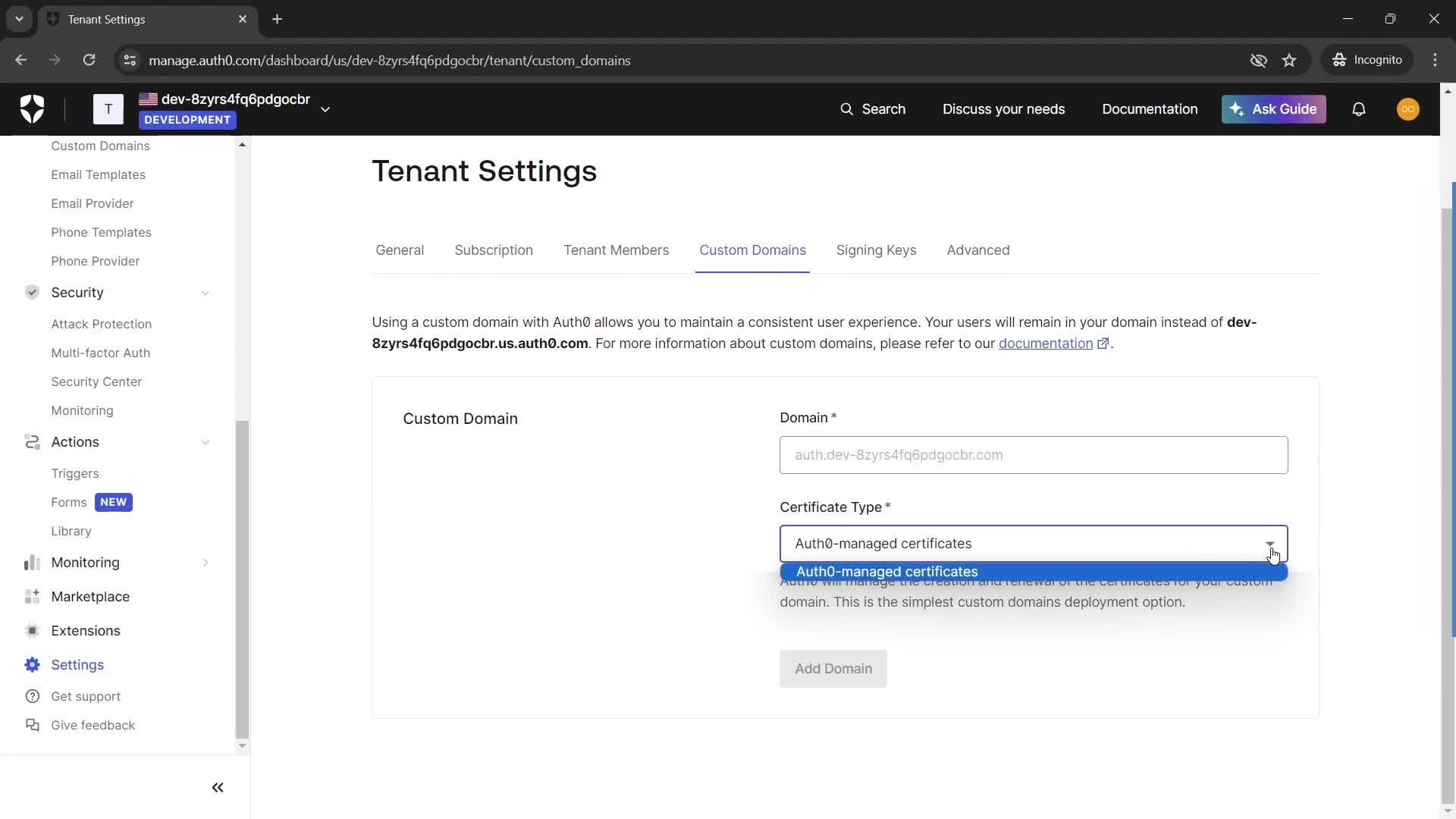The image size is (1456, 819).
Task: Click sidebar scroll down arrow
Action: point(242,746)
